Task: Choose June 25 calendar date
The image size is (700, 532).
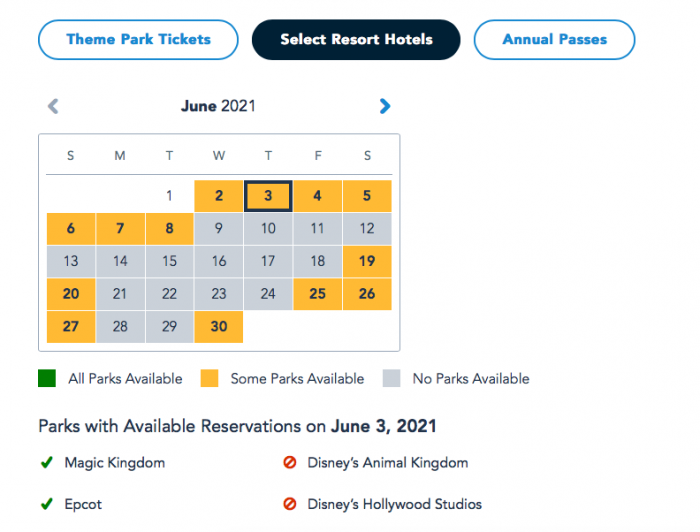Action: pyautogui.click(x=317, y=294)
